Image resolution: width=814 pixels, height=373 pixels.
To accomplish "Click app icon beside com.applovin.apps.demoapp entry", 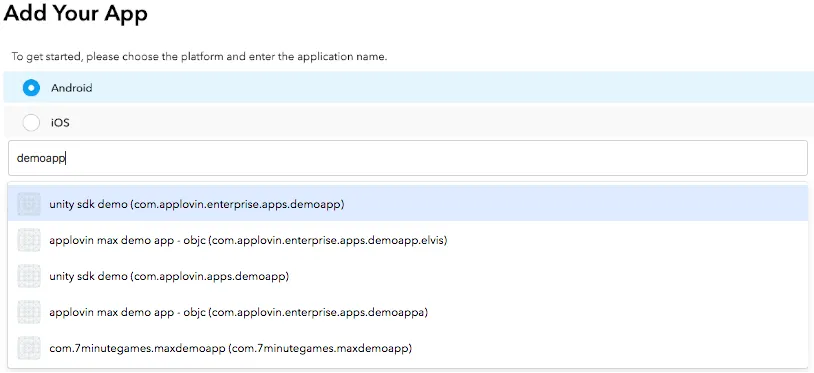I will [29, 276].
